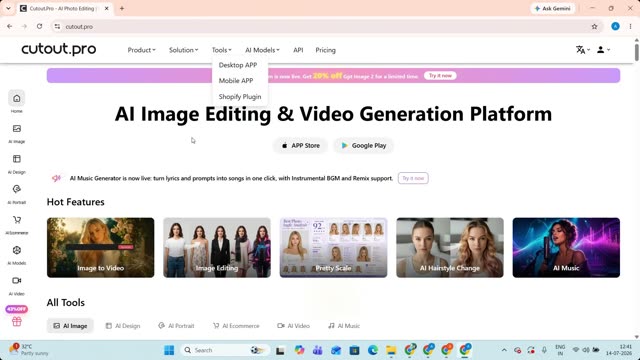640x360 pixels.
Task: Switch to the AI Portrait tools tab
Action: (x=176, y=326)
